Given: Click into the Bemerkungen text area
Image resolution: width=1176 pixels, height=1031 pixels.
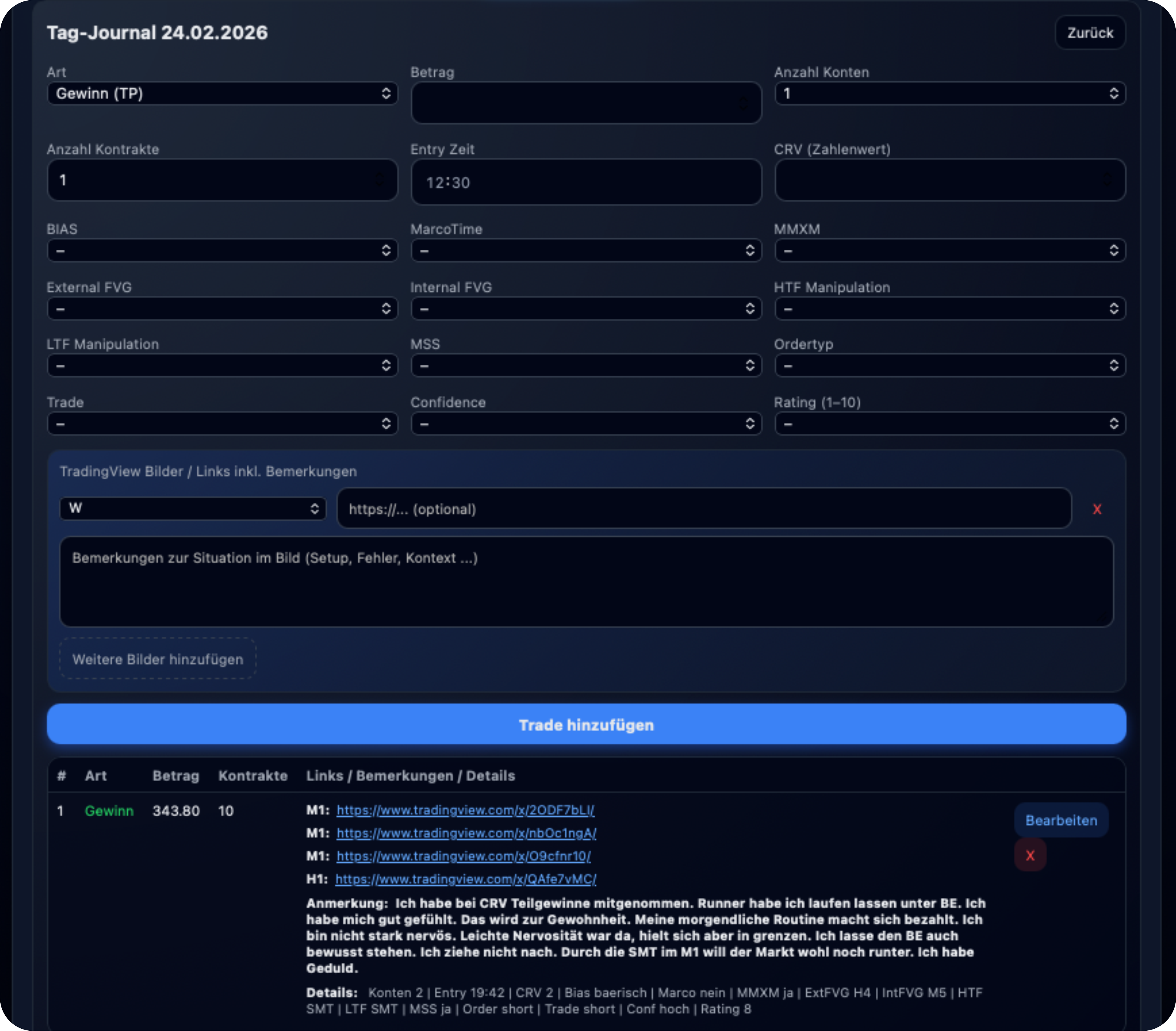Looking at the screenshot, I should tap(586, 581).
